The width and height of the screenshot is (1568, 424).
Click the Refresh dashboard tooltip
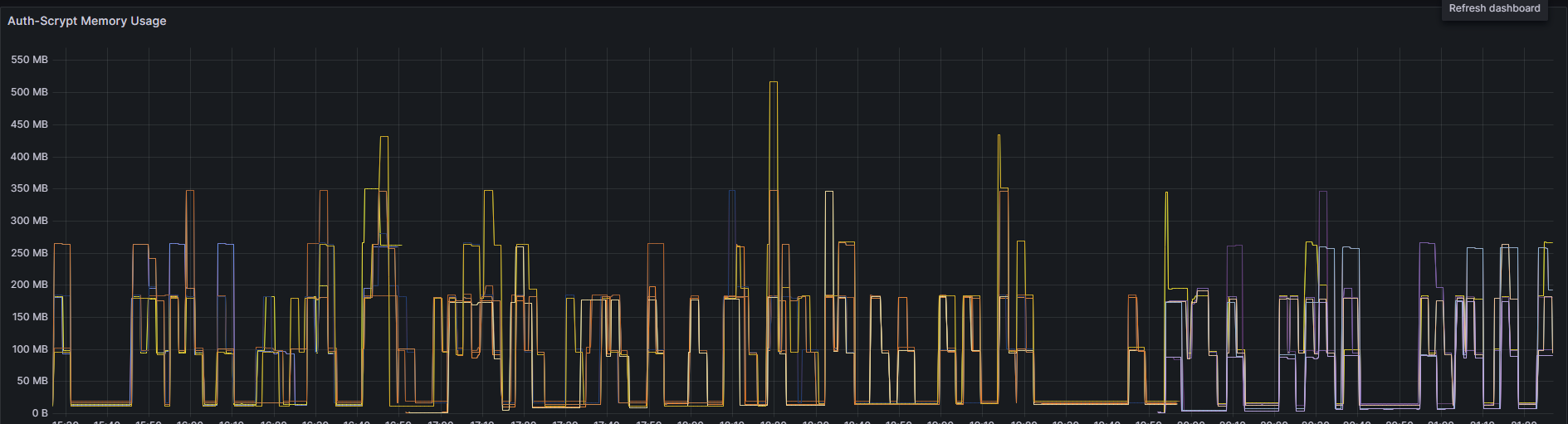(x=1494, y=8)
